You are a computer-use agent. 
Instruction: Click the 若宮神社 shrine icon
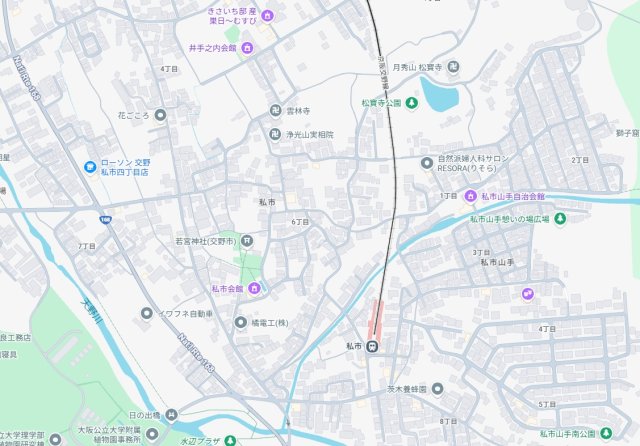pos(247,241)
